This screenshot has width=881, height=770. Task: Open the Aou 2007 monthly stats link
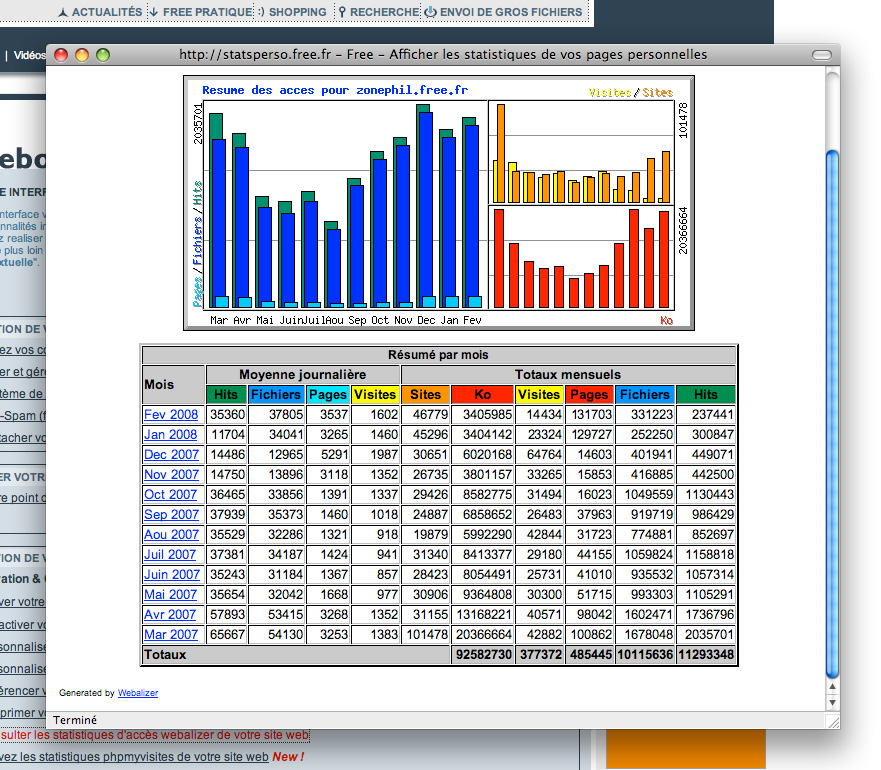(171, 535)
